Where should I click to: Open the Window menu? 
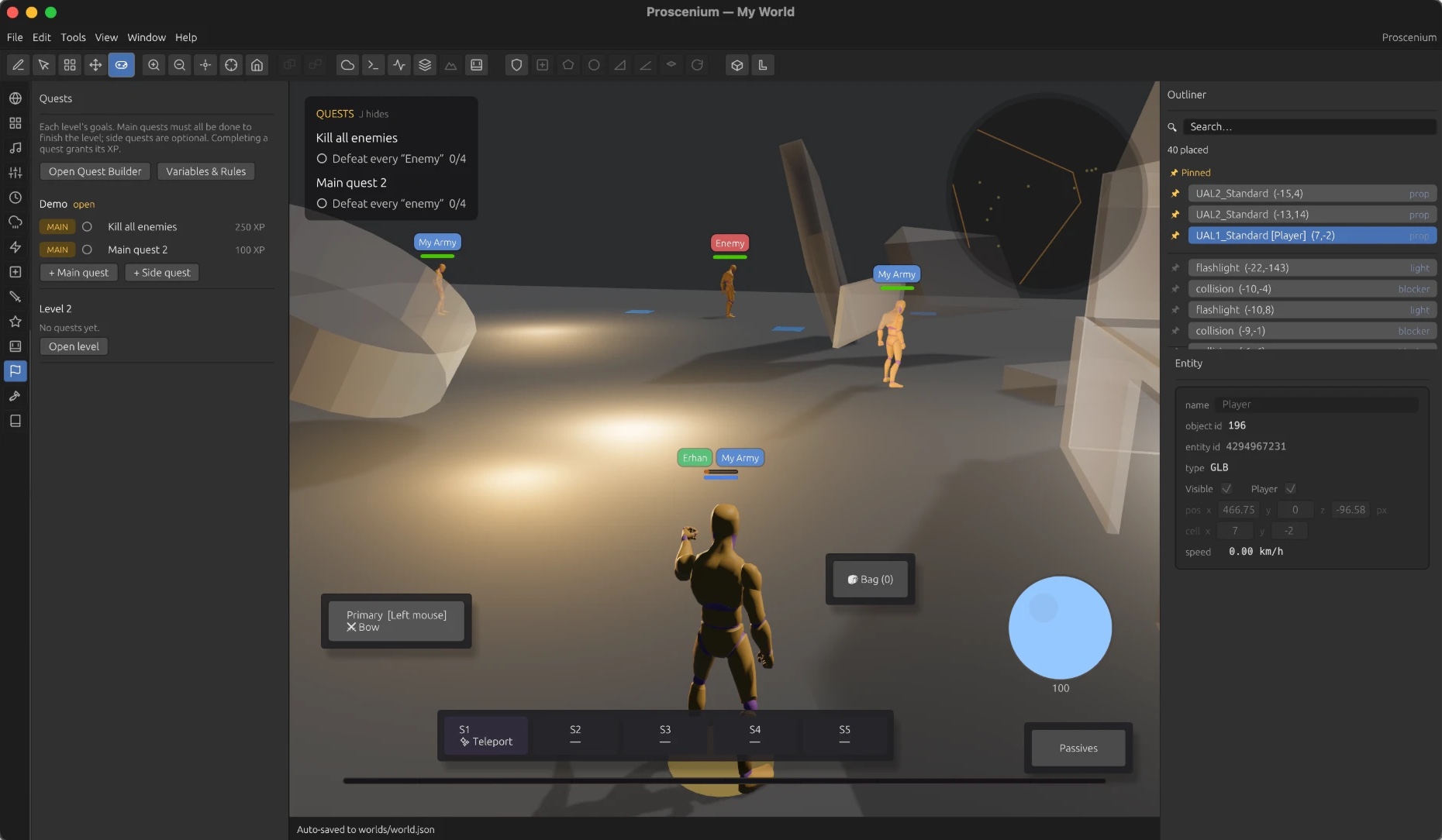tap(147, 37)
